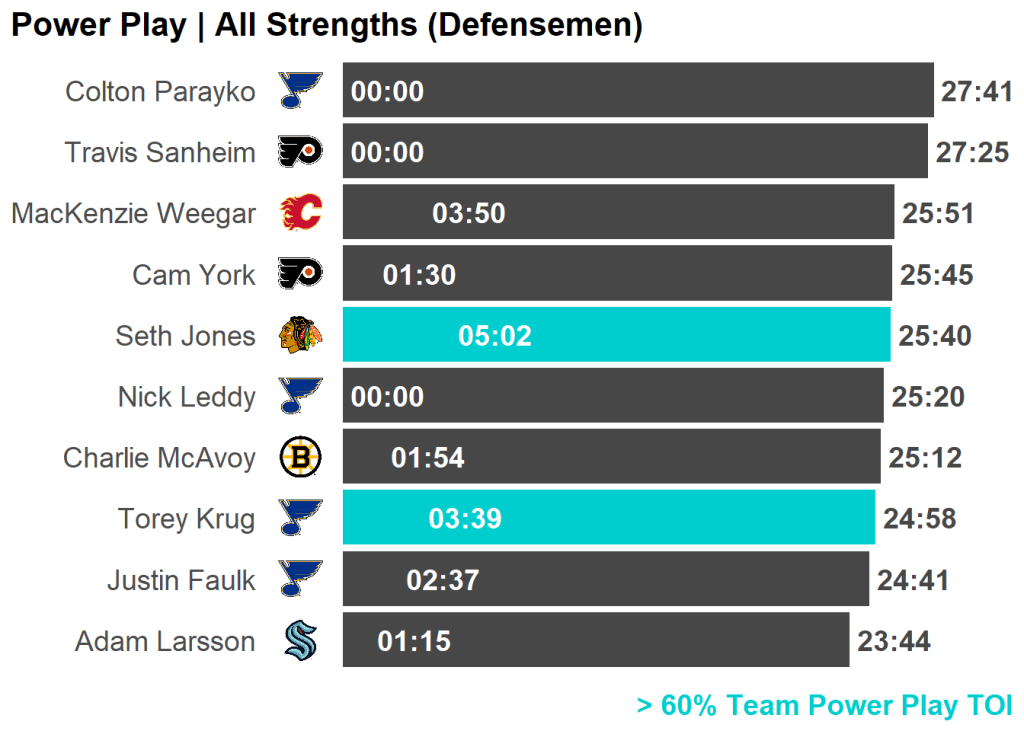Click the Seattle Kraken logo

300,640
